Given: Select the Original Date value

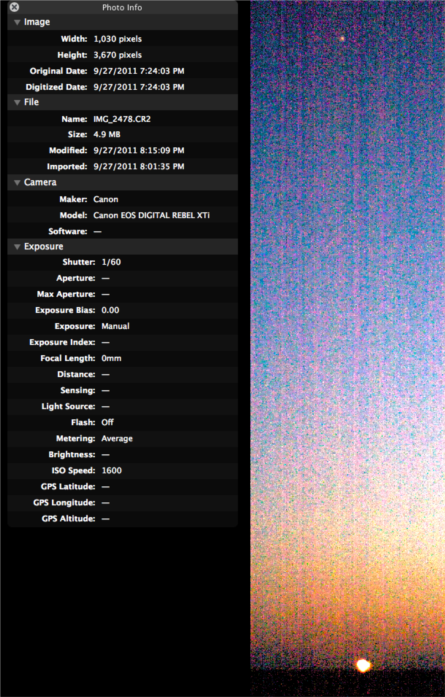Looking at the screenshot, I should pos(139,71).
